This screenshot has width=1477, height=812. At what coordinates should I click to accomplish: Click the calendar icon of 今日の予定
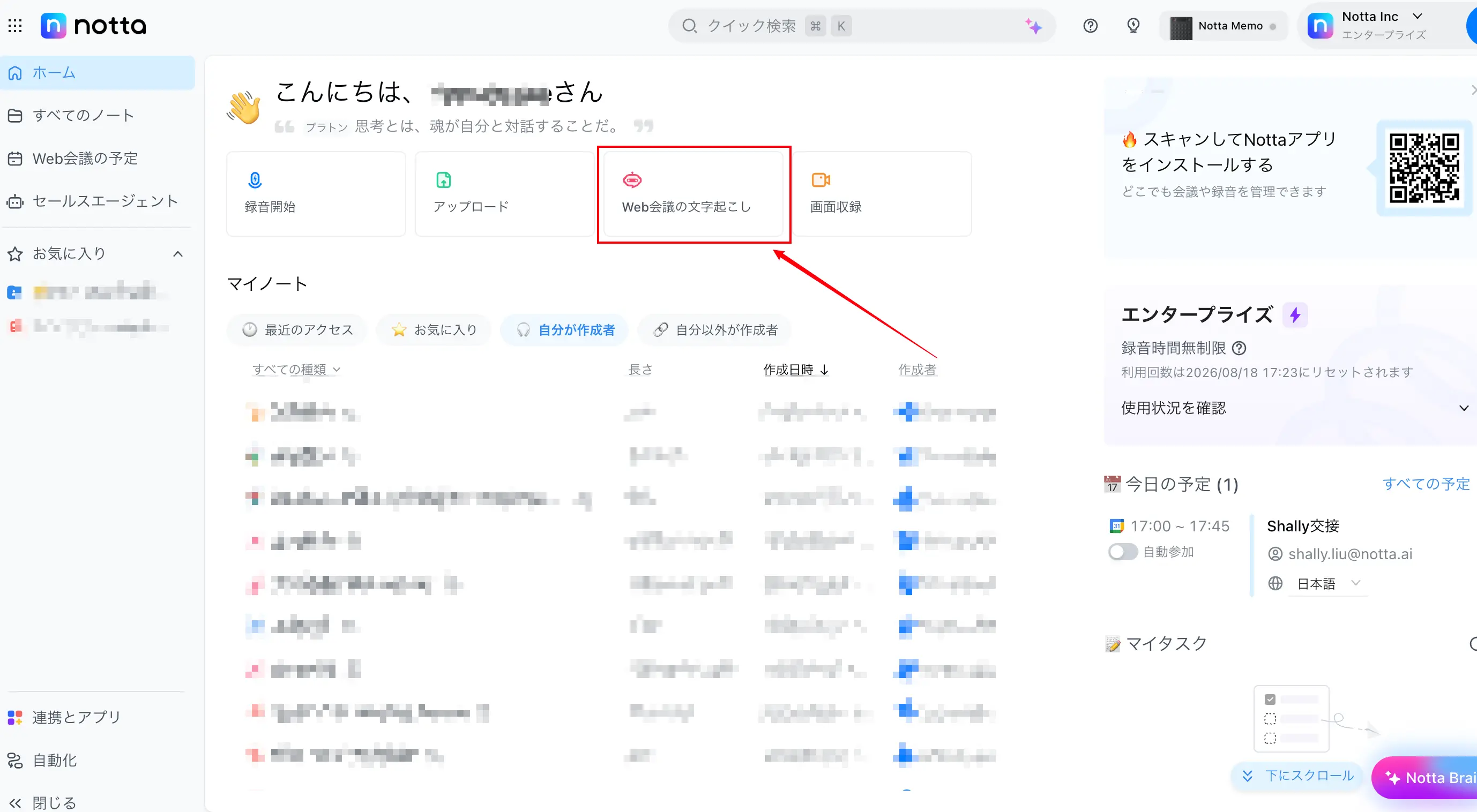pos(1113,484)
